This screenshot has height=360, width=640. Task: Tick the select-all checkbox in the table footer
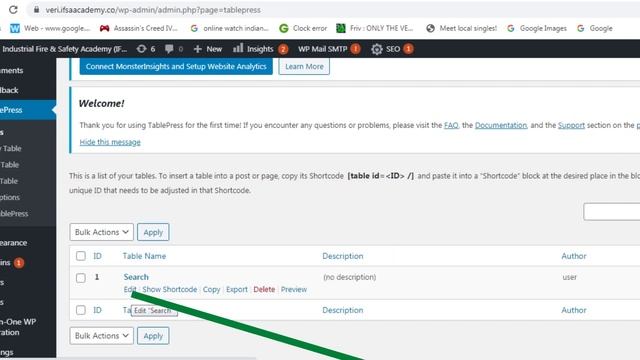[81, 310]
